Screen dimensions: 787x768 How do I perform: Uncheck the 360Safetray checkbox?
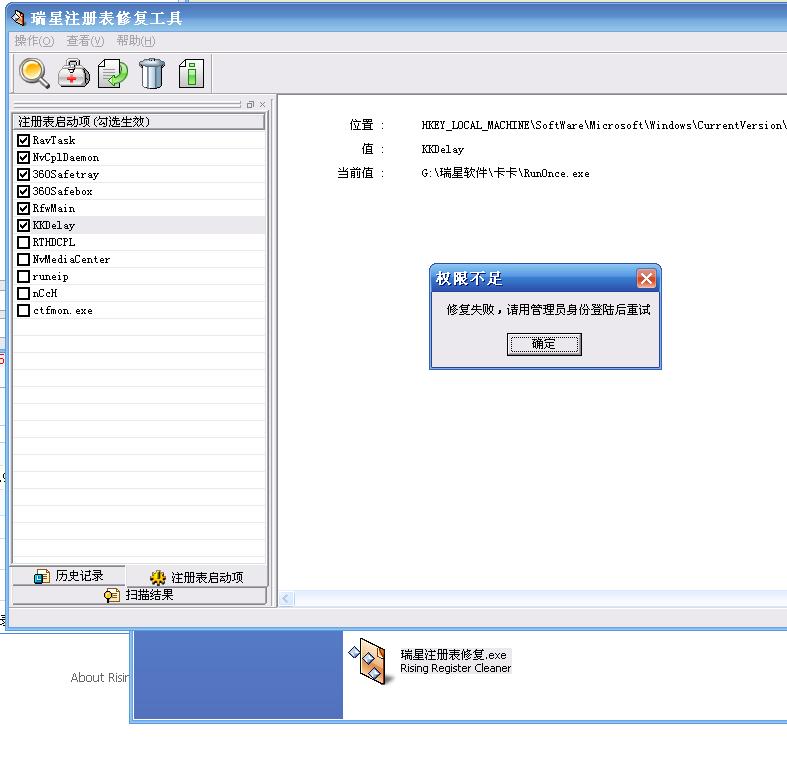coord(23,174)
